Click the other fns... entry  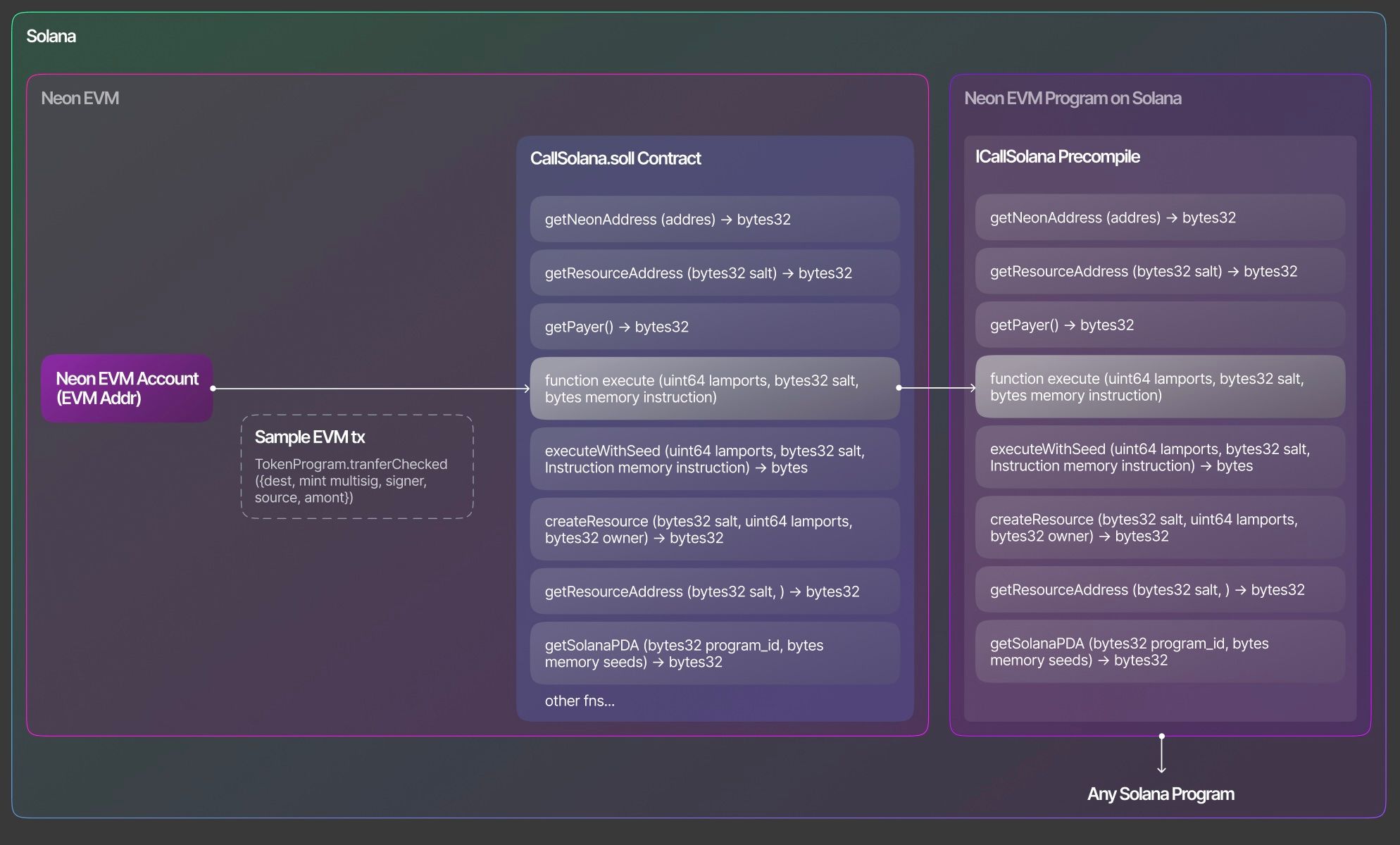pos(580,701)
